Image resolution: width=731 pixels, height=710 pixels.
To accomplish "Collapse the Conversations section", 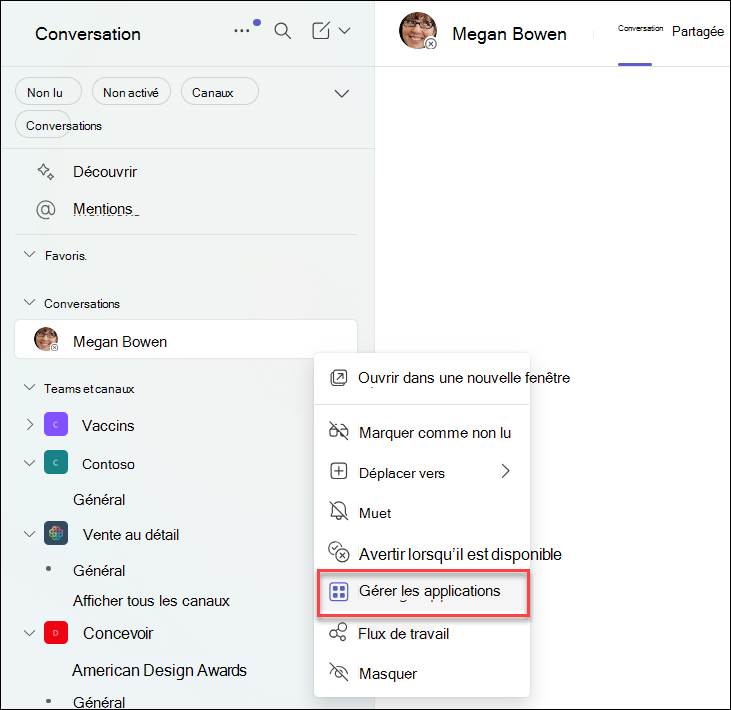I will tap(29, 303).
